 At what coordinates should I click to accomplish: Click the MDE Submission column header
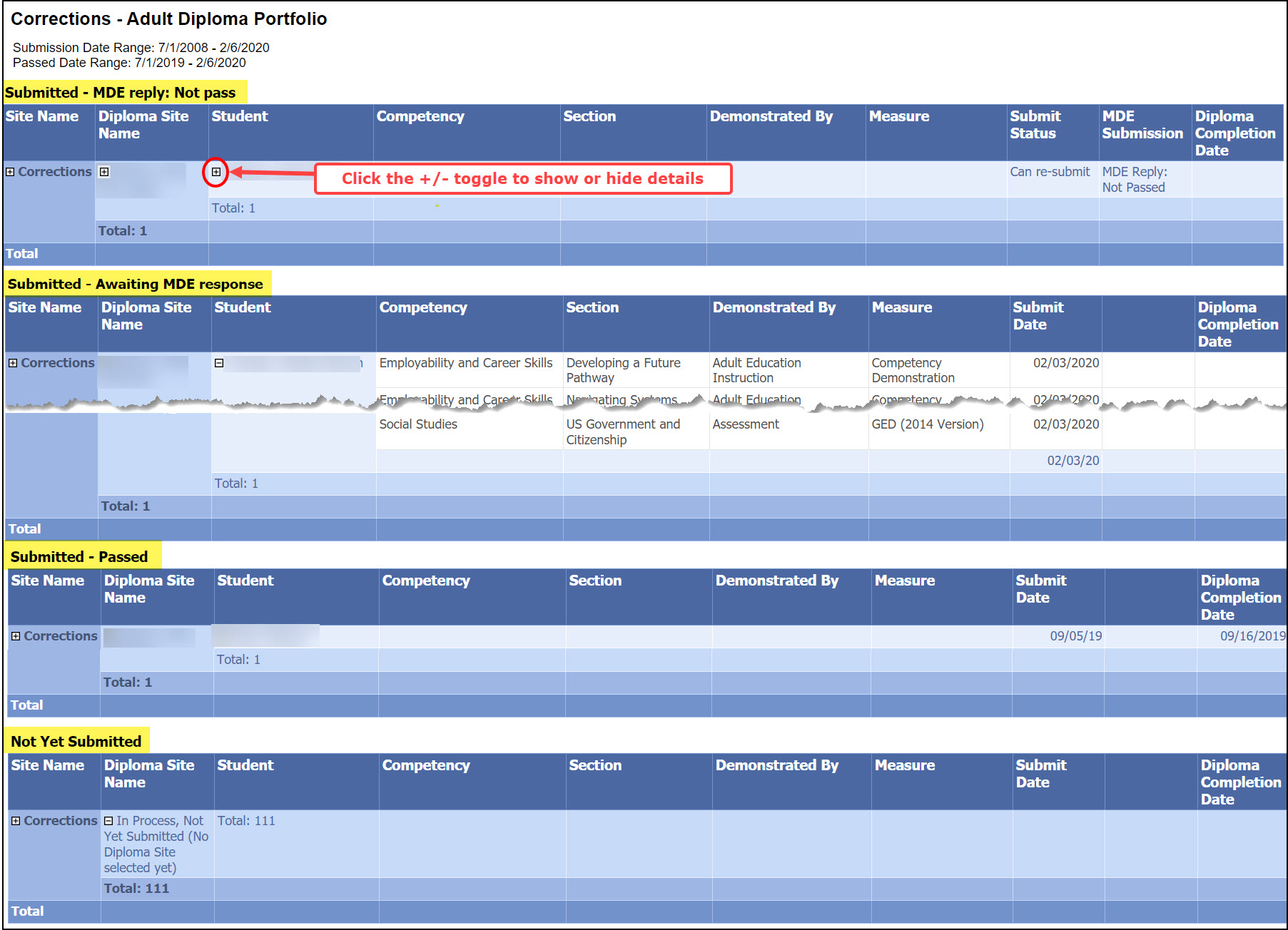tap(1142, 126)
